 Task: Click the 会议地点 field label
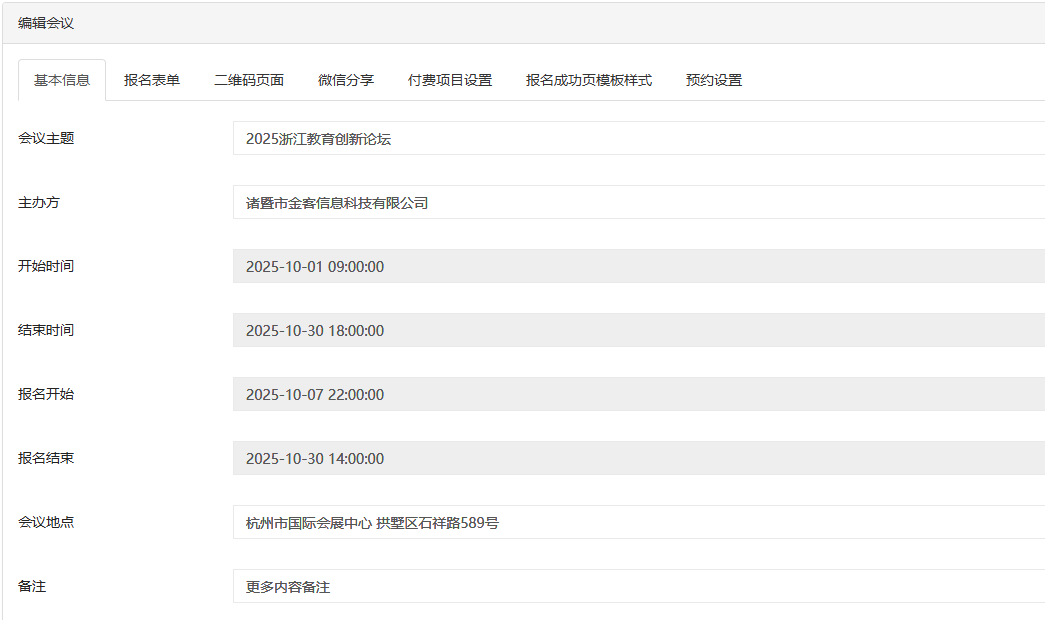click(46, 522)
